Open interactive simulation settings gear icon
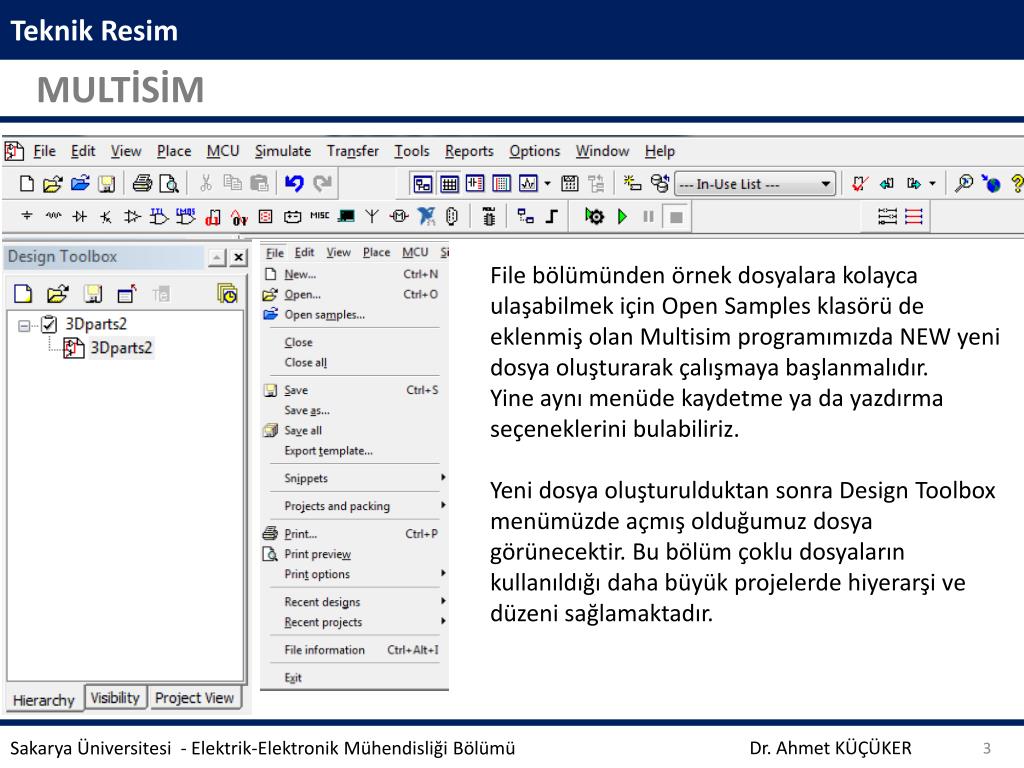The width and height of the screenshot is (1024, 768). [x=594, y=216]
